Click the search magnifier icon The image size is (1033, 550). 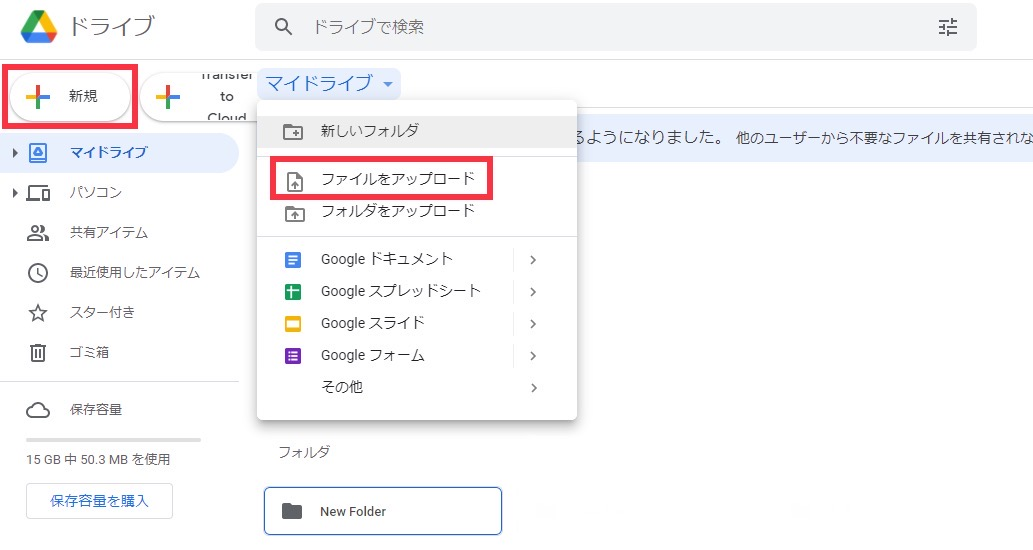pos(283,27)
